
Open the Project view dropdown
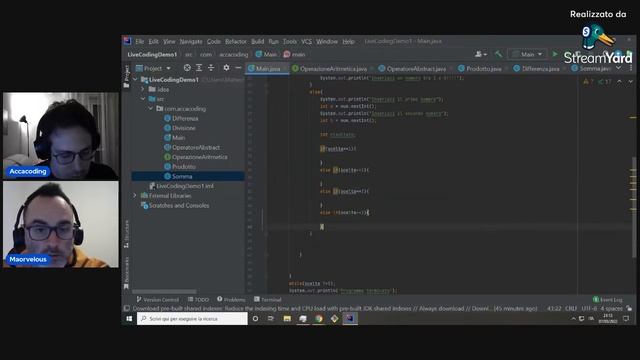point(153,68)
